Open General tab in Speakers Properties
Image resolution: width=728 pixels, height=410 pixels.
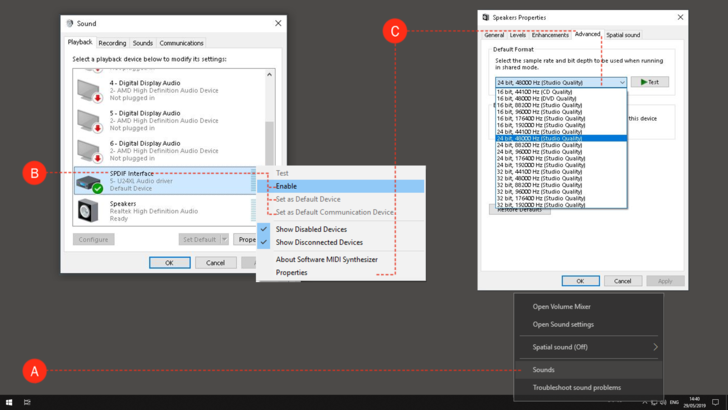[494, 35]
